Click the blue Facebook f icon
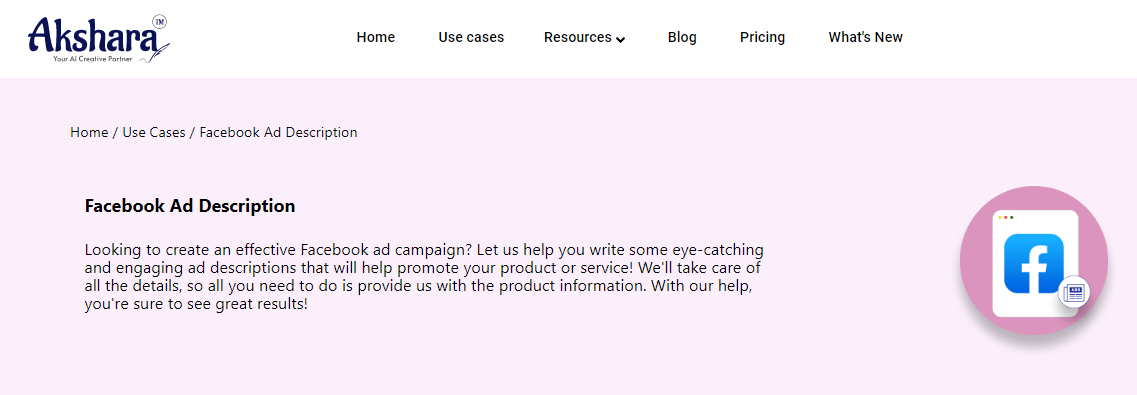1137x395 pixels. 1033,263
